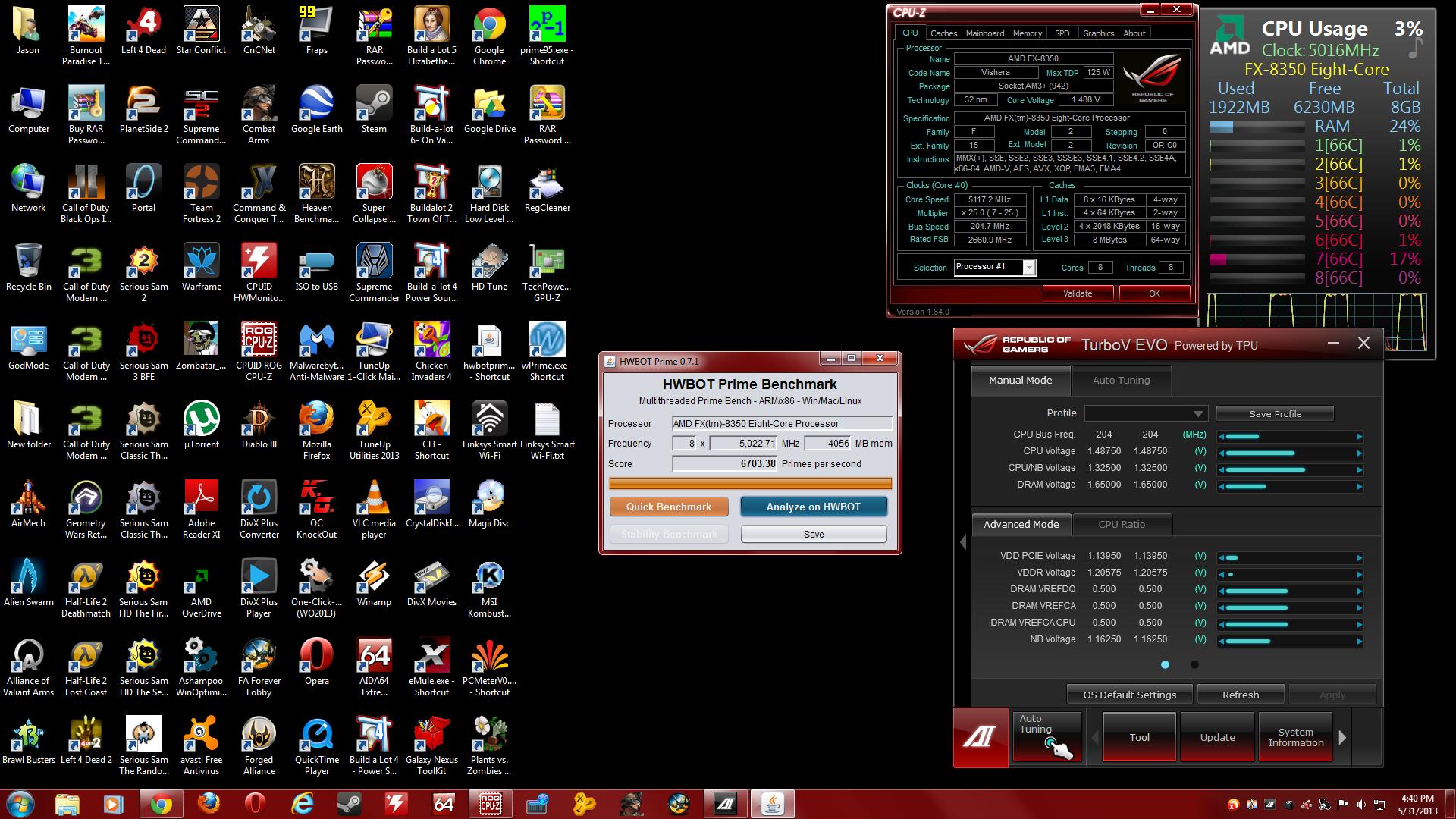Open wPrime.exe shortcut icon

pos(547,351)
